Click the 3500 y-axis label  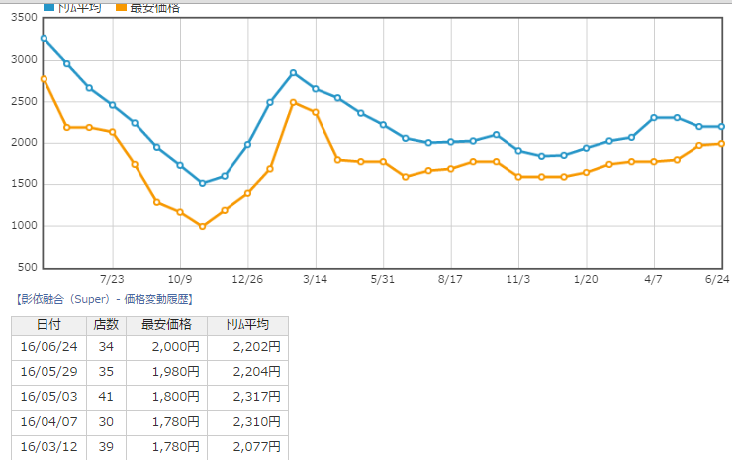point(24,18)
